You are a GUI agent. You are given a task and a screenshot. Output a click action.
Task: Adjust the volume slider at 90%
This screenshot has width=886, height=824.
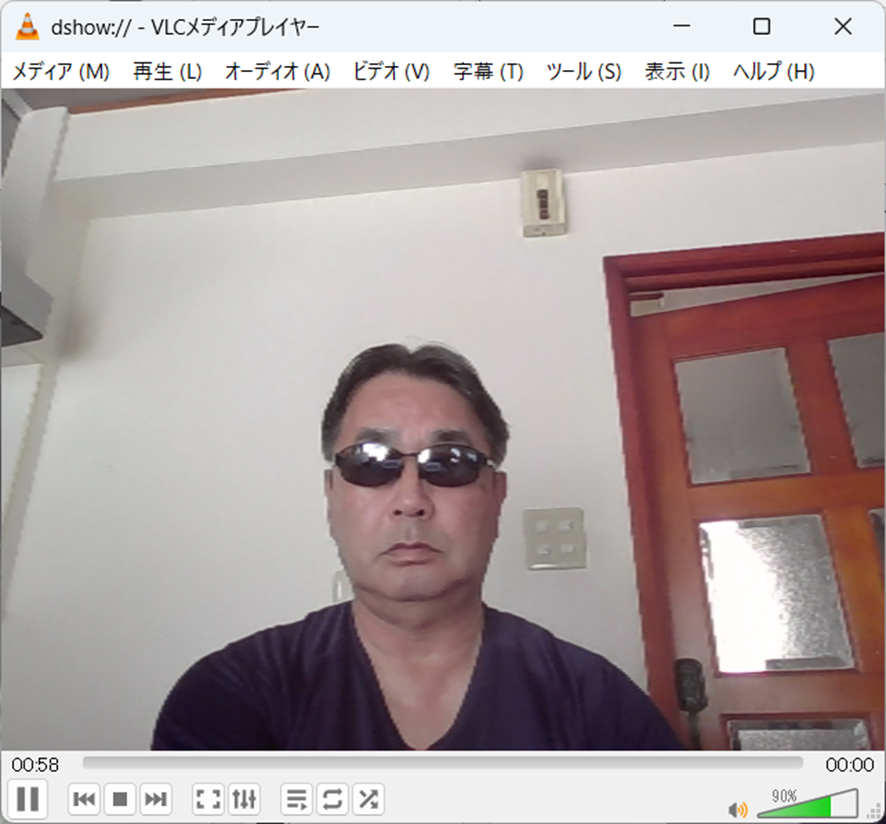click(x=807, y=804)
